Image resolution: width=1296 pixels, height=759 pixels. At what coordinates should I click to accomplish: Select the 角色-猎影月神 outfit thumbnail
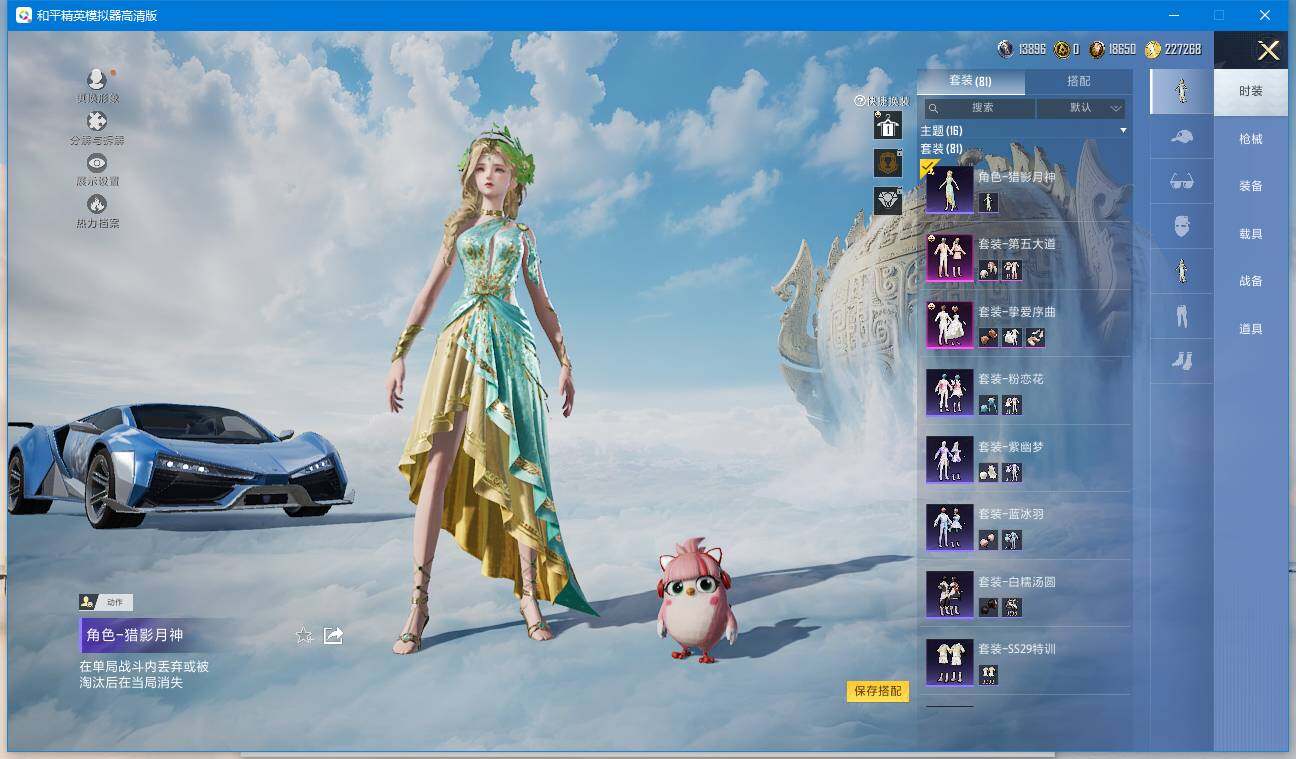(x=949, y=189)
